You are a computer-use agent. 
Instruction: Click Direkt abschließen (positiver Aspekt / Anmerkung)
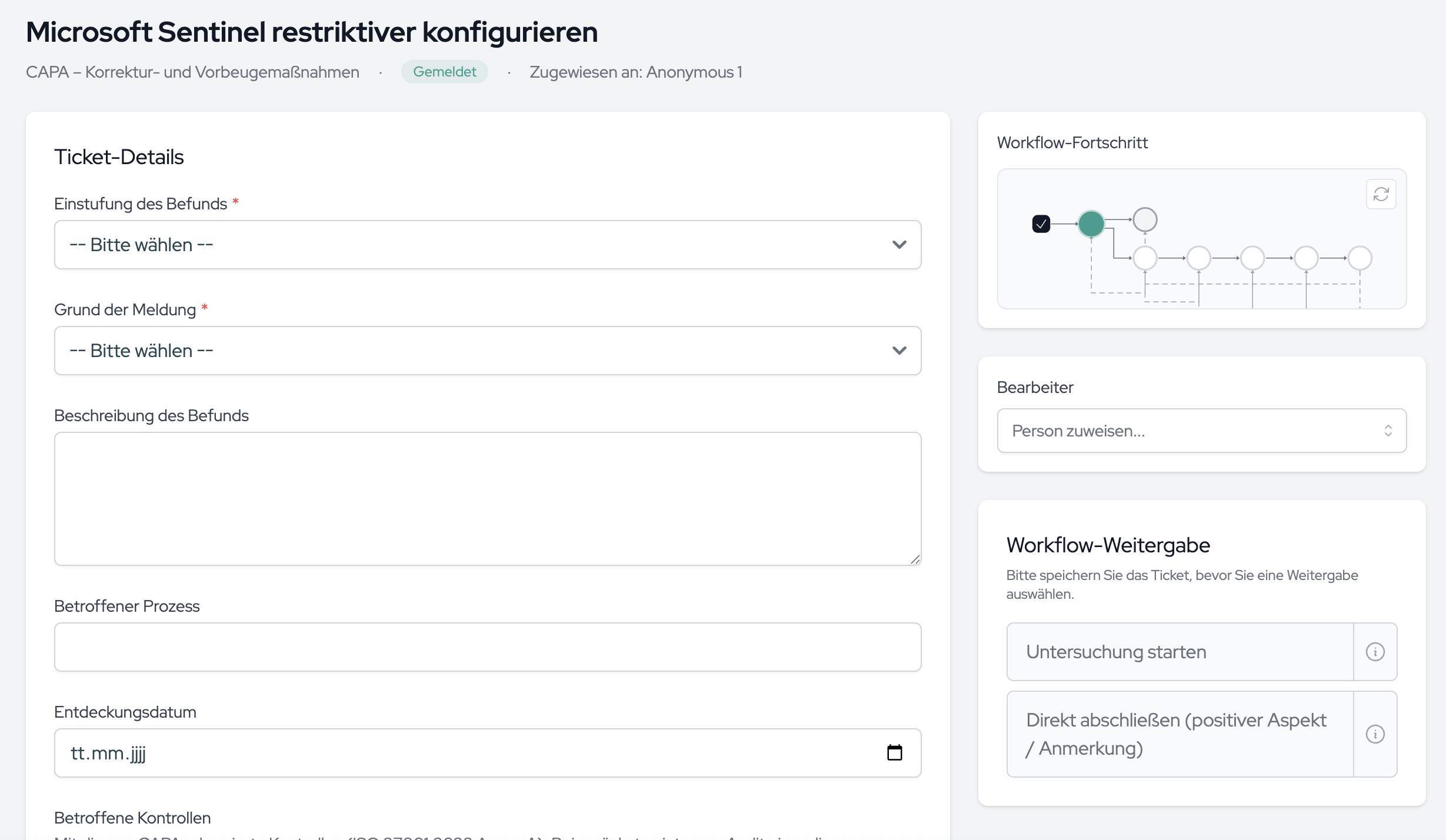pyautogui.click(x=1180, y=734)
